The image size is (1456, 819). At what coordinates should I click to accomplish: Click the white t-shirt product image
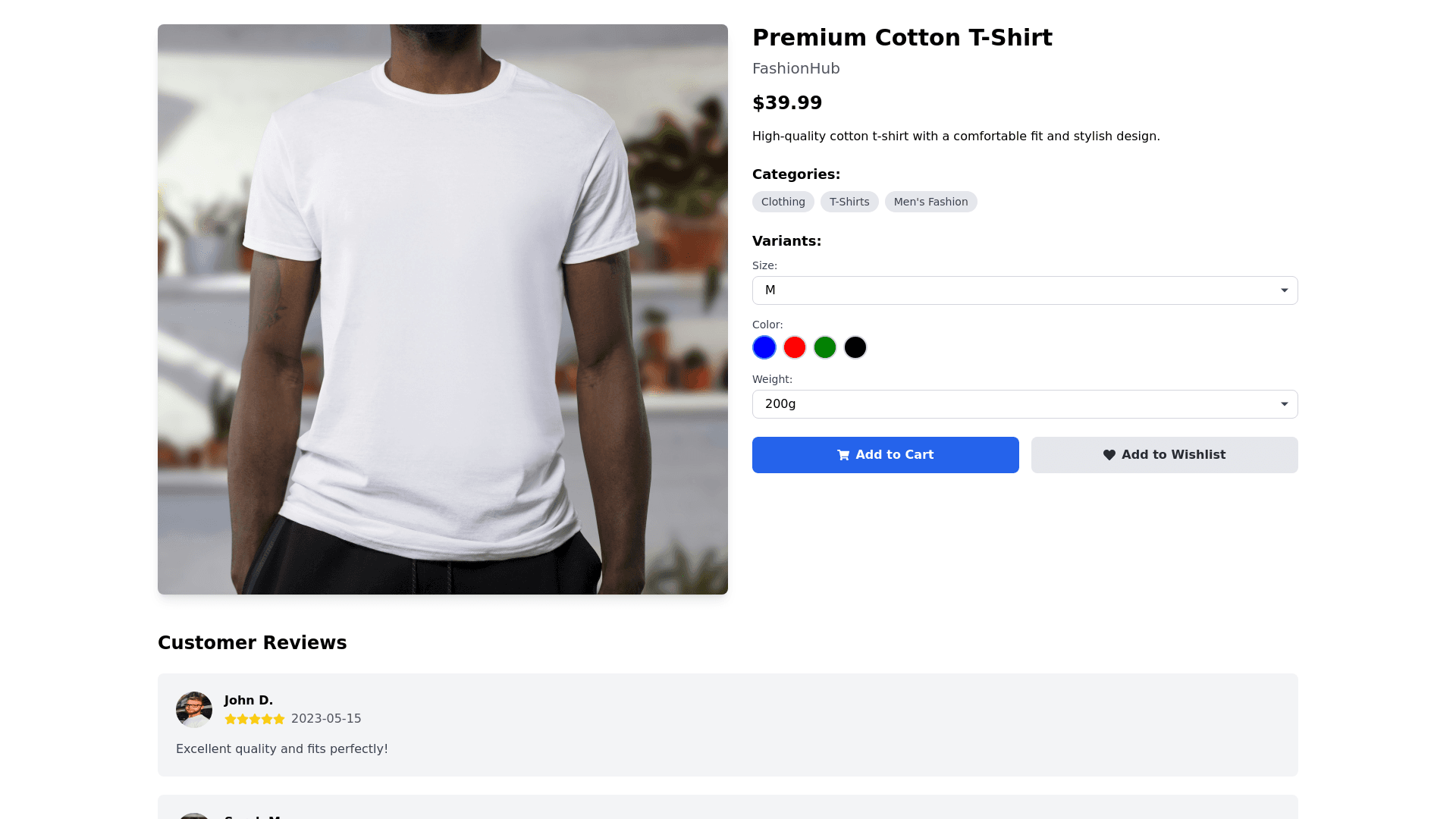click(443, 309)
